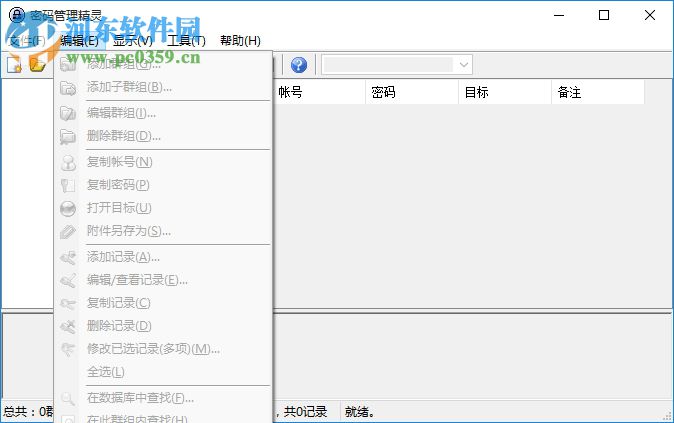Maximize the 密码管理精灵 window
Screen dimensions: 674x423
coord(604,15)
